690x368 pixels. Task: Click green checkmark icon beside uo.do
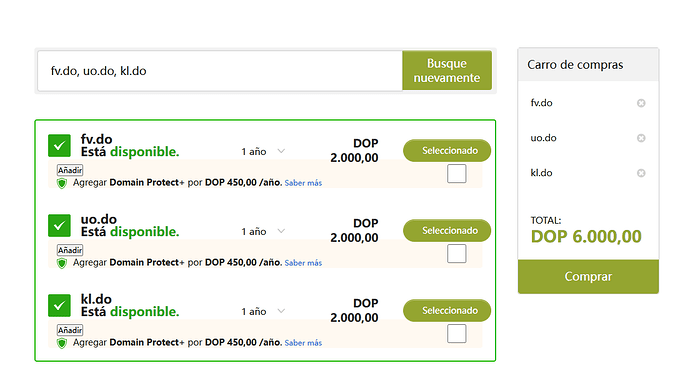[59, 226]
